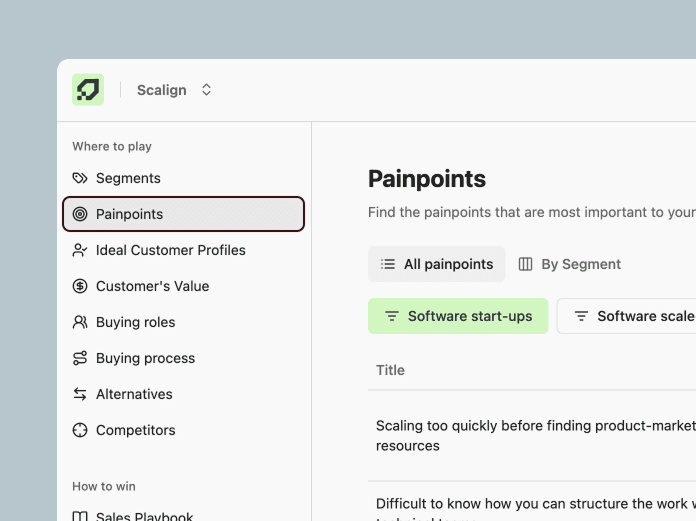Click the Alternatives swap arrows icon
Viewport: 696px width, 521px height.
[x=80, y=394]
